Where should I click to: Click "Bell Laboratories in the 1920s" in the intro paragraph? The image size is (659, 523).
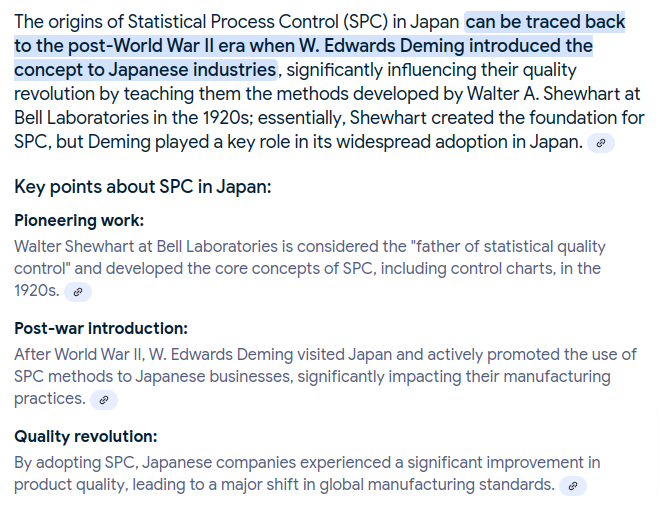133,118
